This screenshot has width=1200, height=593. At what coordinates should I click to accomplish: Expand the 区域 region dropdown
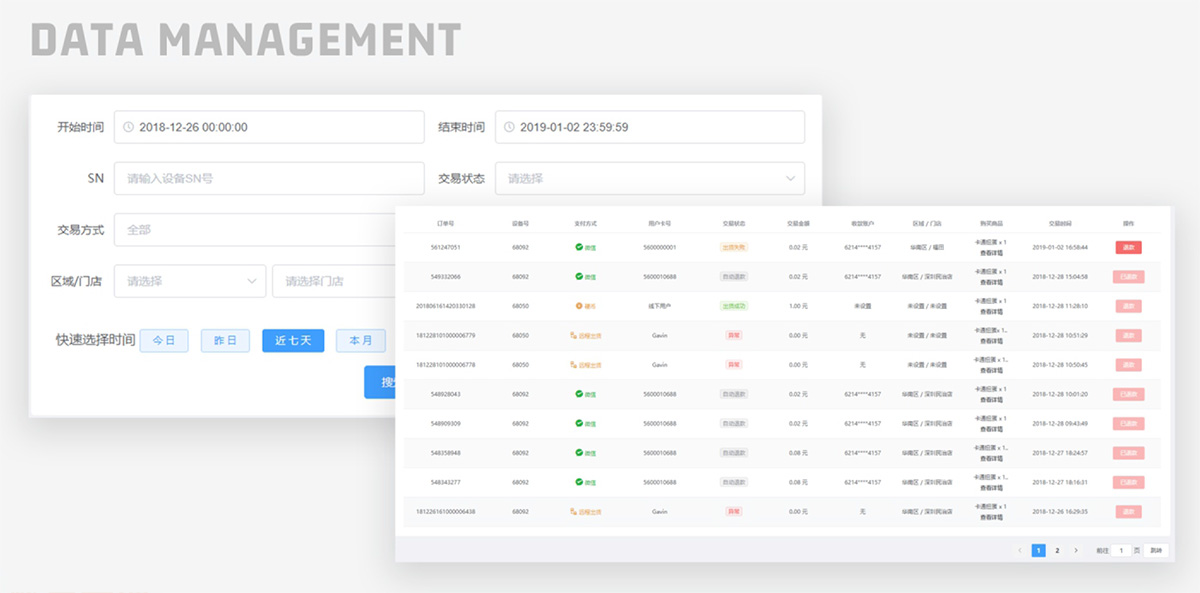pyautogui.click(x=190, y=281)
